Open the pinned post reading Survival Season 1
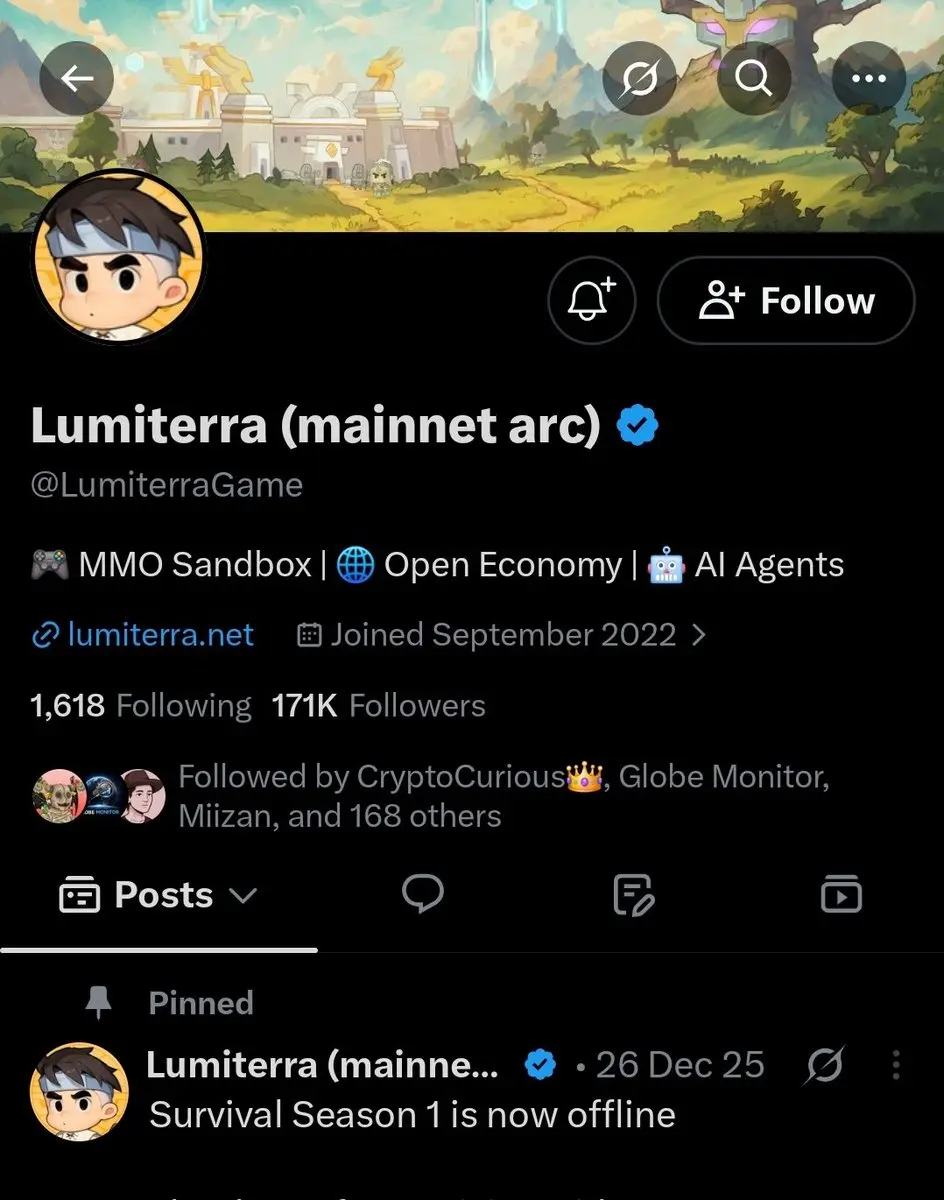Screen dimensions: 944x1200 tap(412, 1115)
